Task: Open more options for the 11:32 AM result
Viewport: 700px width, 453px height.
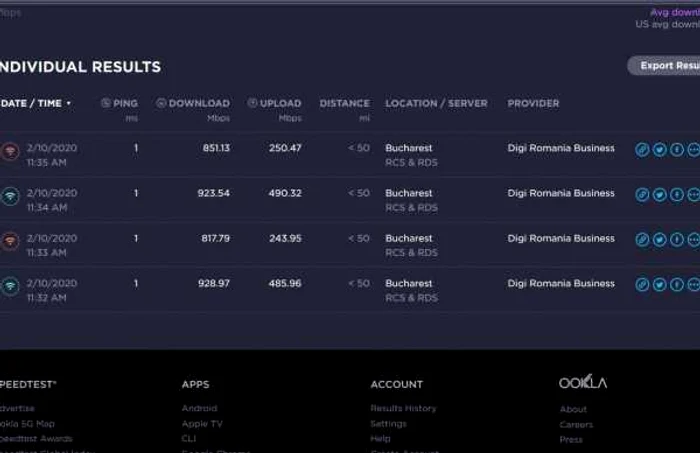Action: [693, 285]
